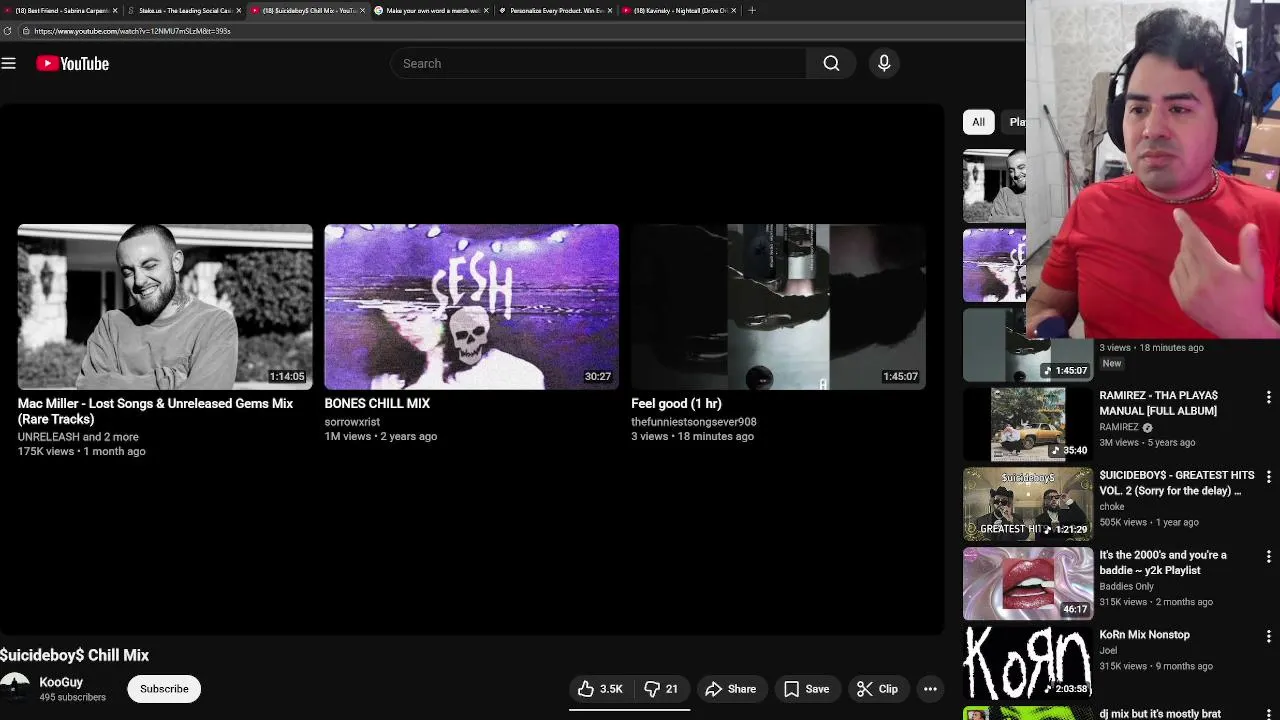Open the KooGuy channel name link
1280x720 pixels.
[x=61, y=682]
